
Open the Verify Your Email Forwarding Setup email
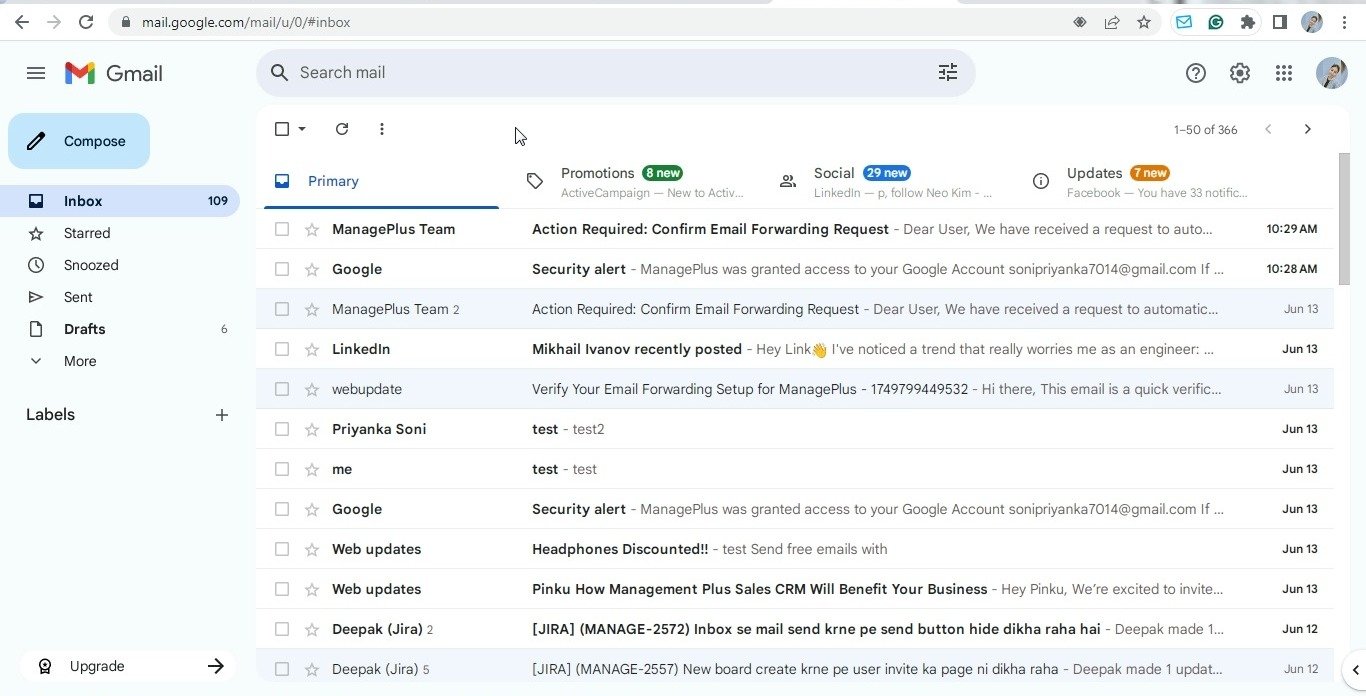[794, 389]
